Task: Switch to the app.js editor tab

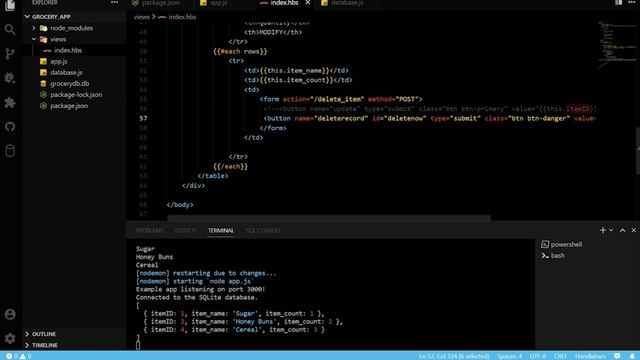Action: (218, 3)
